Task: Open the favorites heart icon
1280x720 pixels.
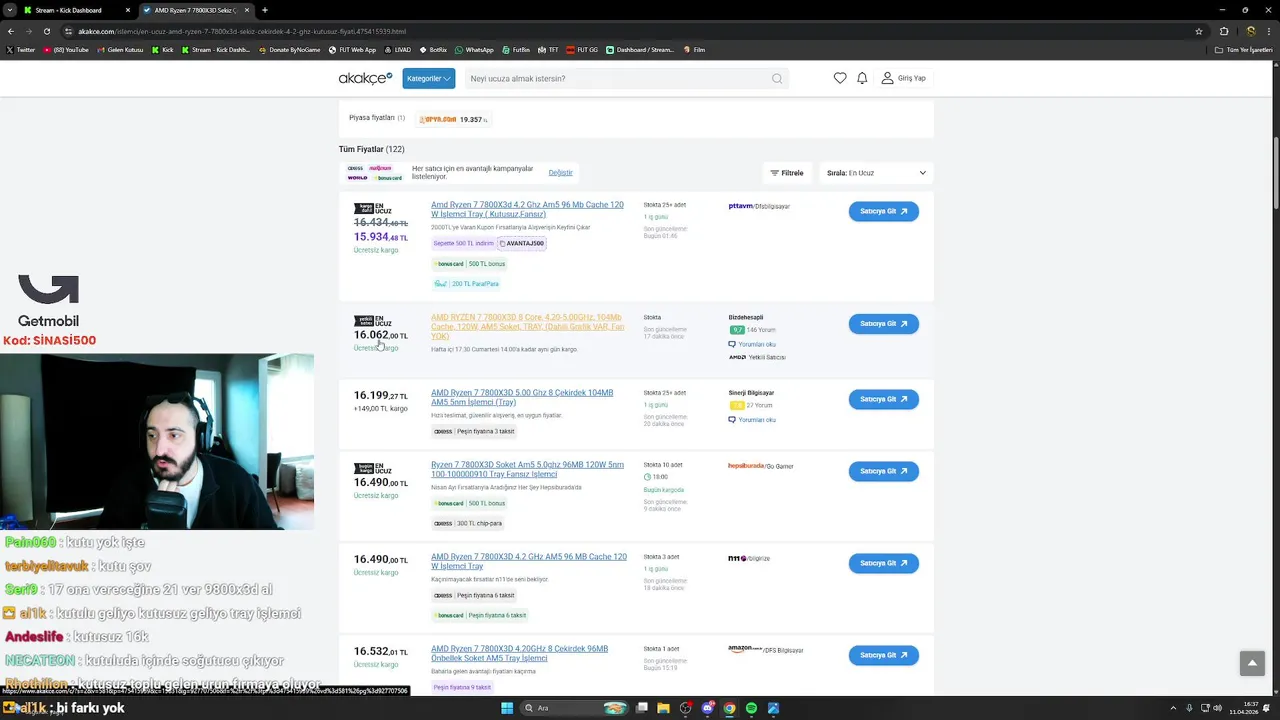Action: (840, 78)
